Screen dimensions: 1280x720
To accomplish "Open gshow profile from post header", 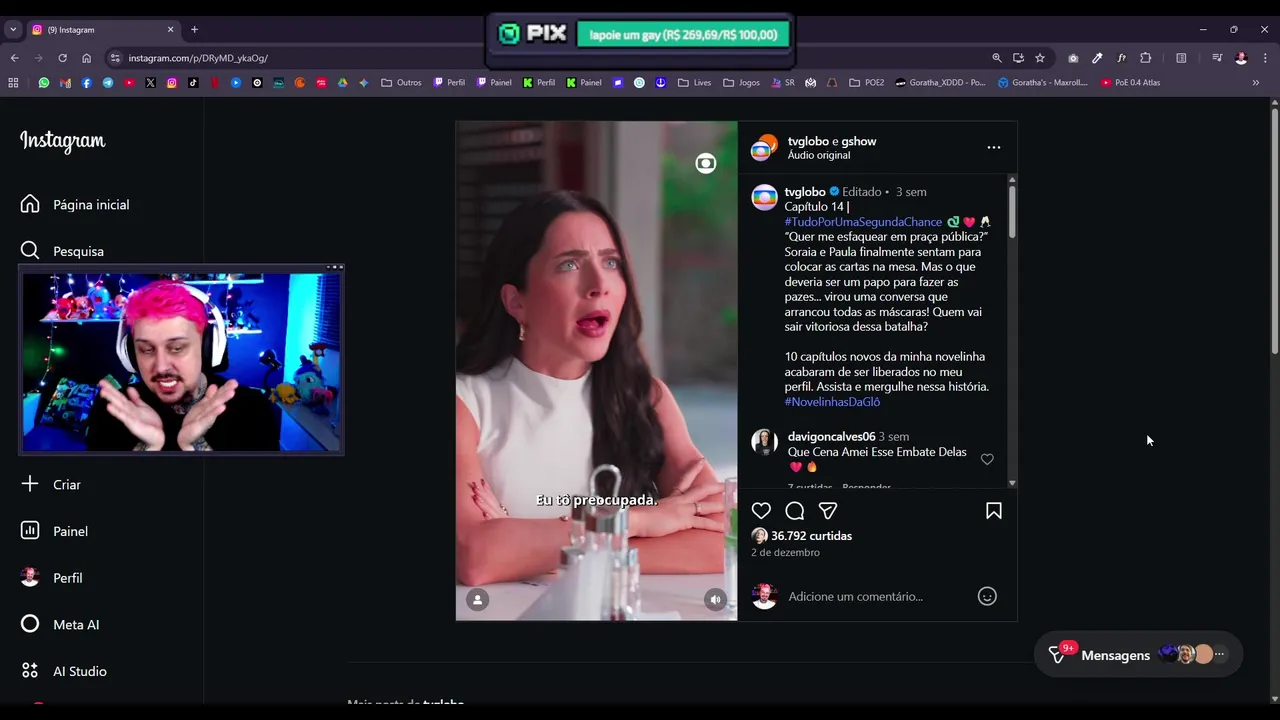I will pyautogui.click(x=859, y=141).
